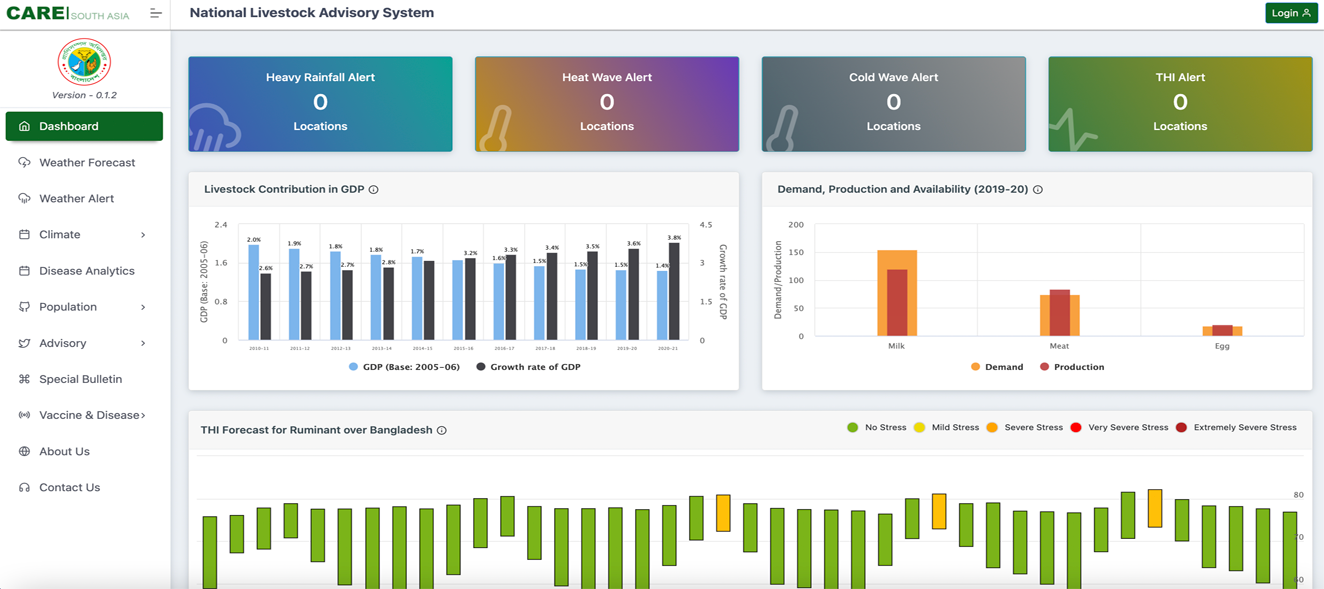Viewport: 1324px width, 589px height.
Task: Toggle Severe Stress legend item
Action: [1025, 427]
